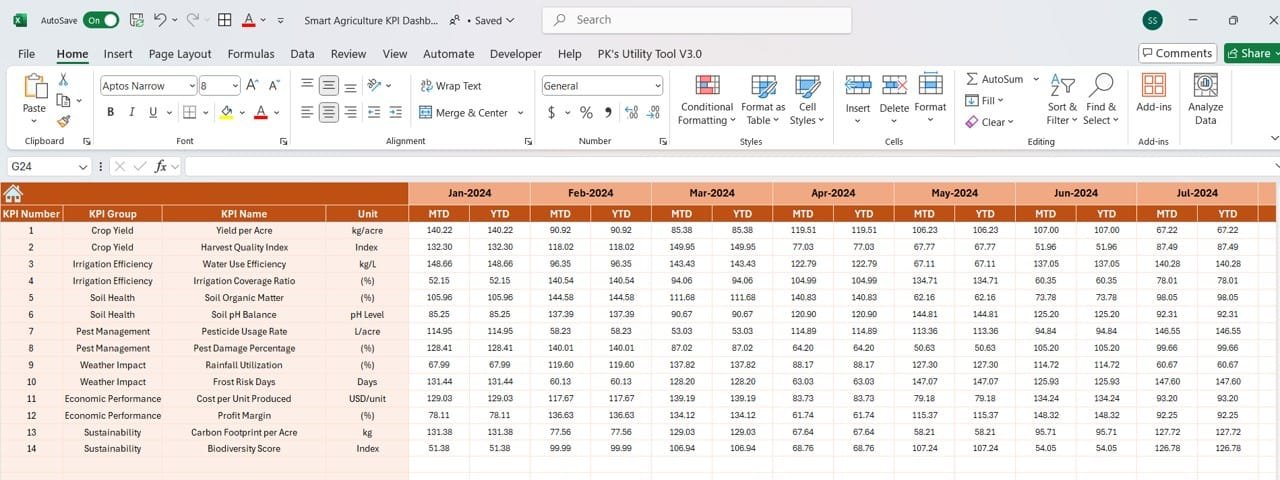Image resolution: width=1280 pixels, height=480 pixels.
Task: Click the Increase Decimal icon
Action: [x=633, y=113]
